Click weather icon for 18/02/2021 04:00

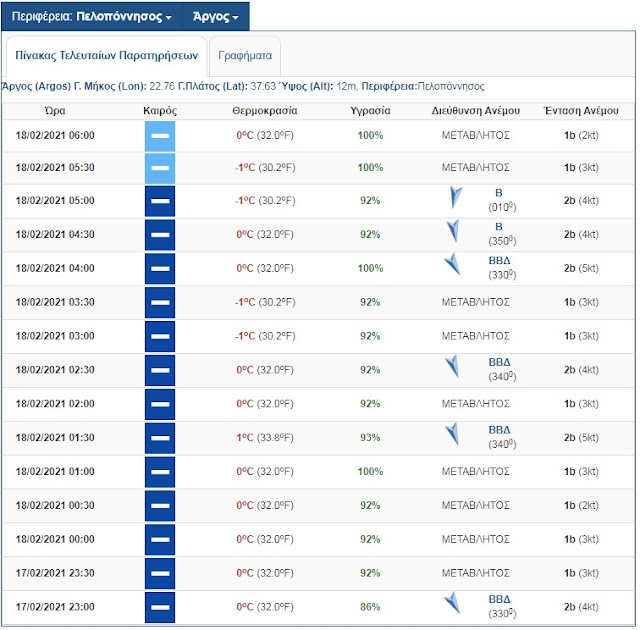click(x=160, y=269)
